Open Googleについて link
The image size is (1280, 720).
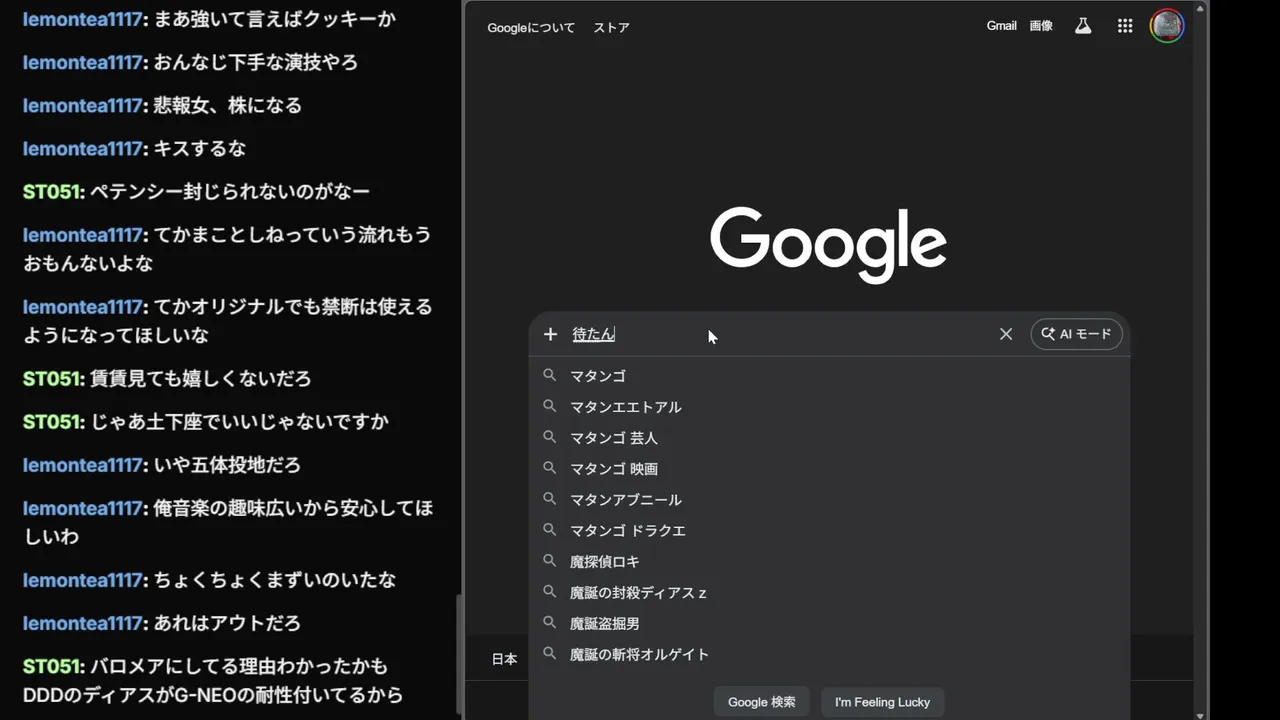(531, 28)
